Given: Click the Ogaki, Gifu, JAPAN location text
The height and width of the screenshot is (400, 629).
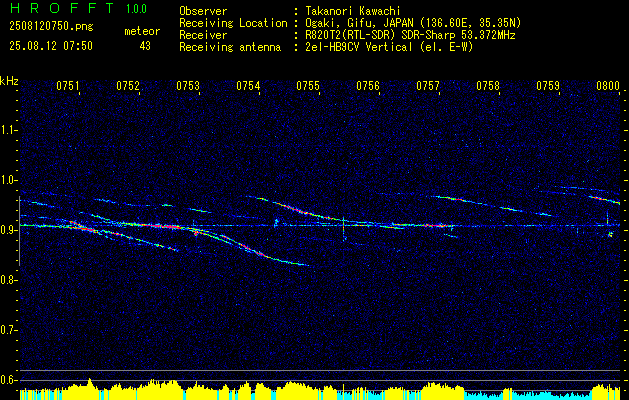Looking at the screenshot, I should pyautogui.click(x=413, y=23).
